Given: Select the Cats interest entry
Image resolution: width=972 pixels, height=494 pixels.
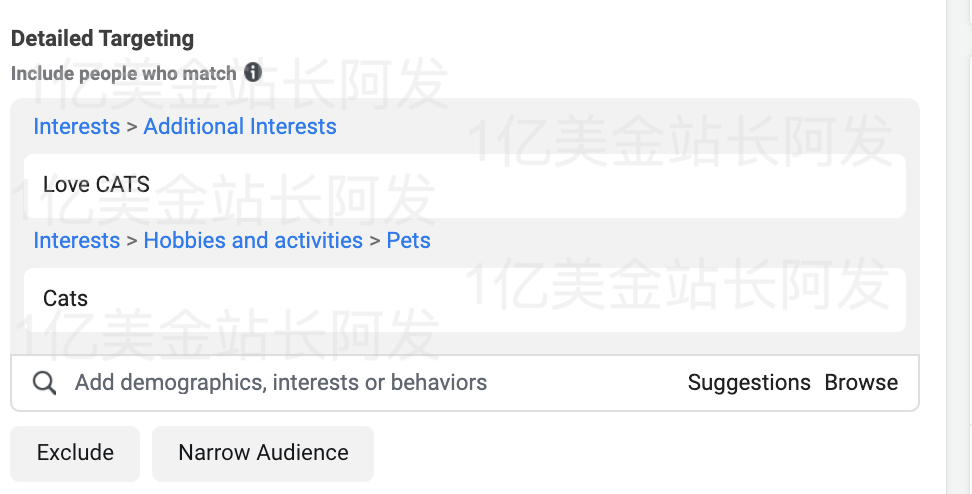Looking at the screenshot, I should click(x=66, y=299).
